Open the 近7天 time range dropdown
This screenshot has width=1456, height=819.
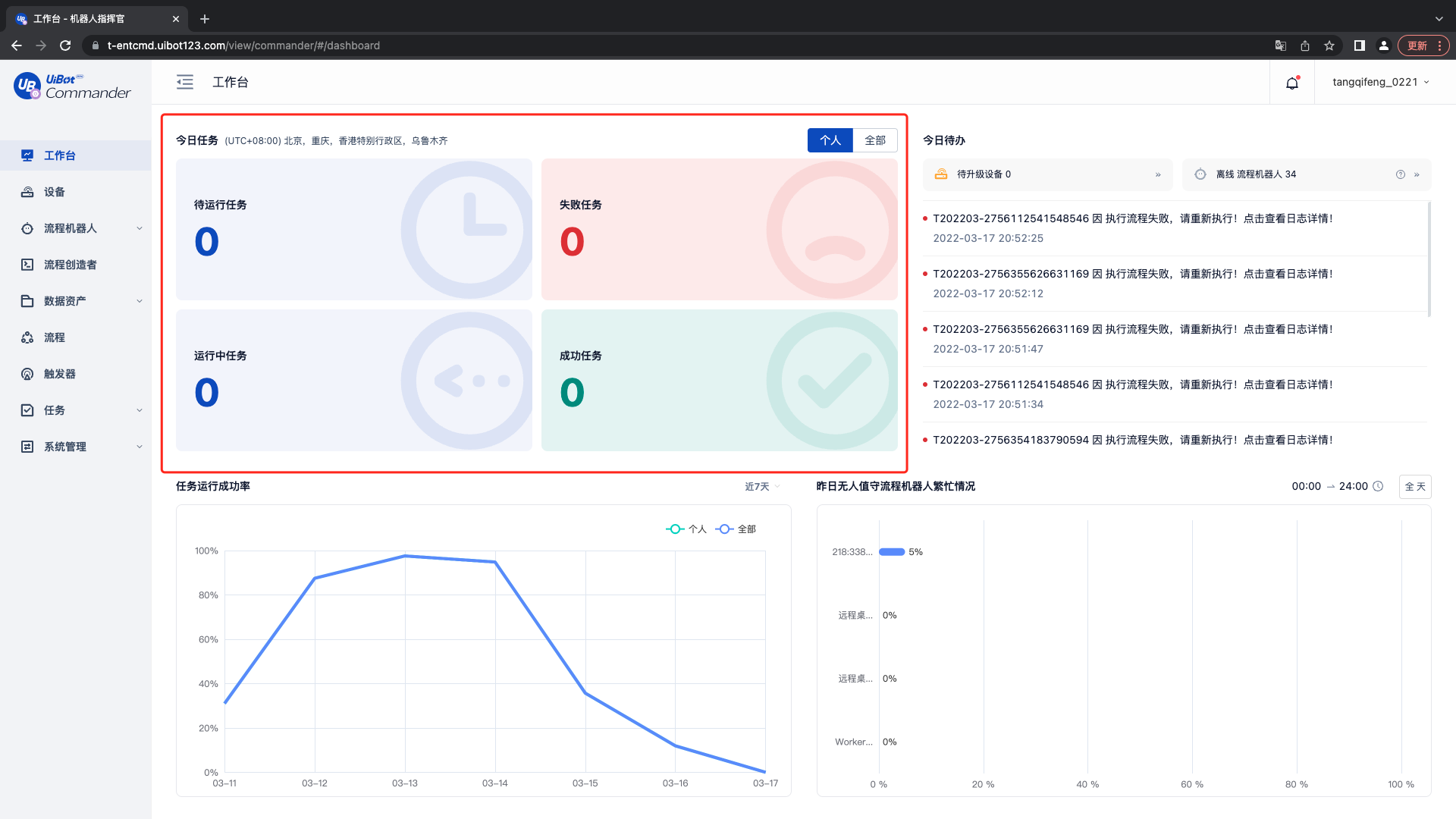click(x=762, y=486)
